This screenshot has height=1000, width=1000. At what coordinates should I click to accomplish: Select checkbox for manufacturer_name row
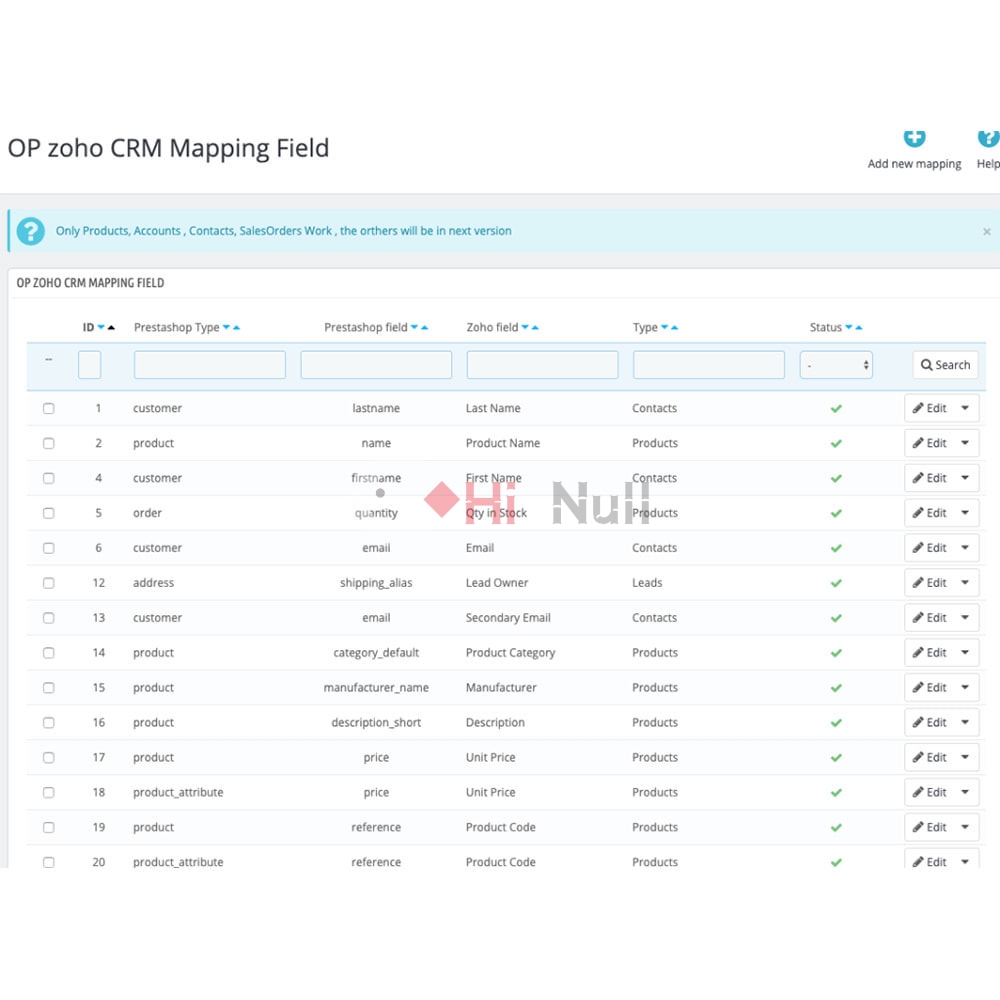click(x=48, y=688)
